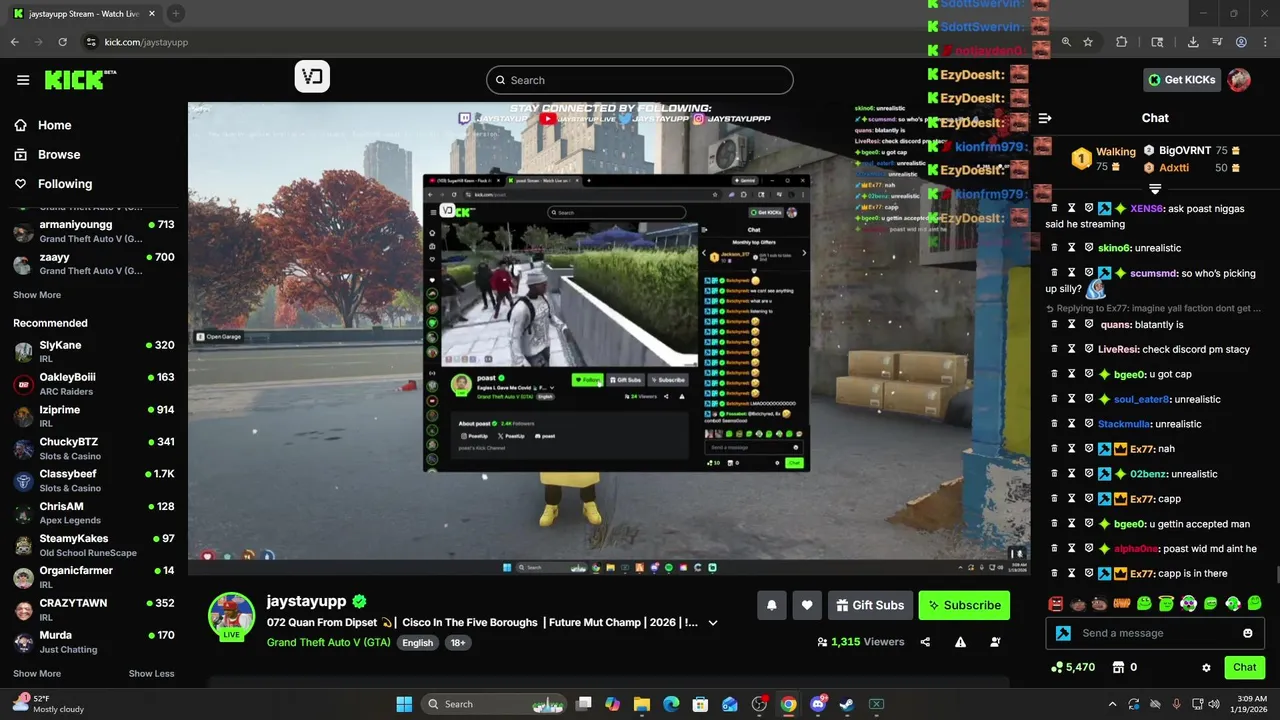1280x720 pixels.
Task: Open the Chrome three-dot menu
Action: 1264,42
